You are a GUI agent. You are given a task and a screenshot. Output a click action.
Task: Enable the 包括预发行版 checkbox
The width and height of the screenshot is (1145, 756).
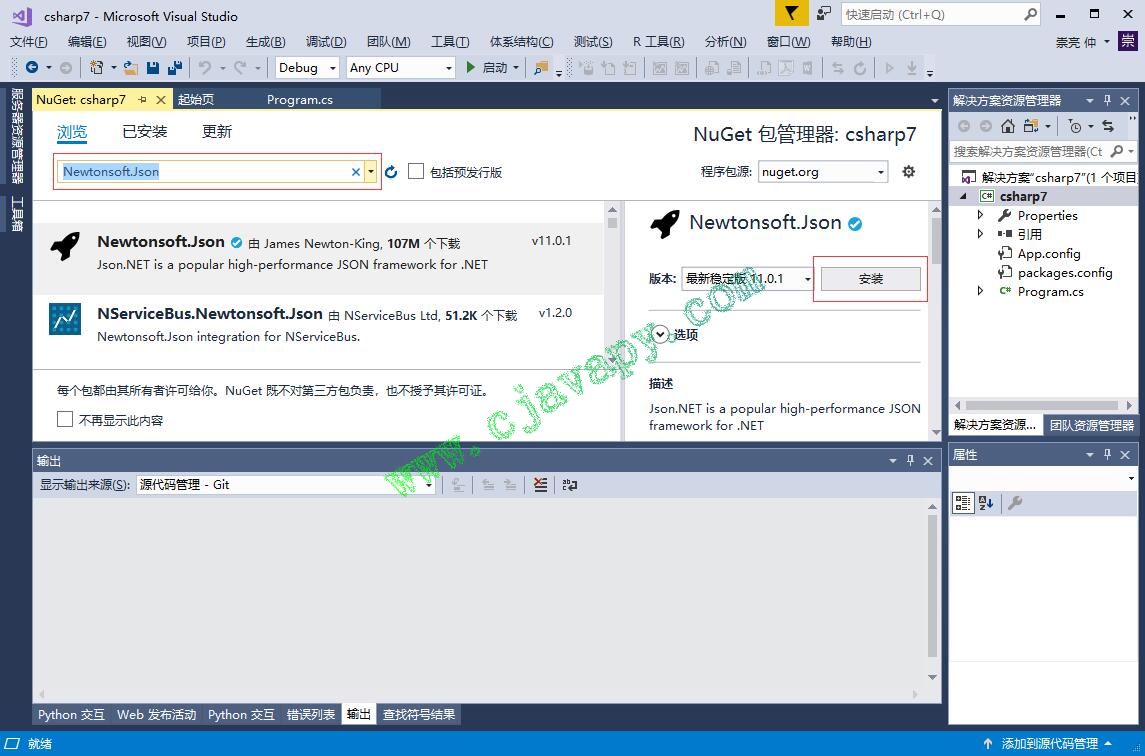pyautogui.click(x=416, y=172)
